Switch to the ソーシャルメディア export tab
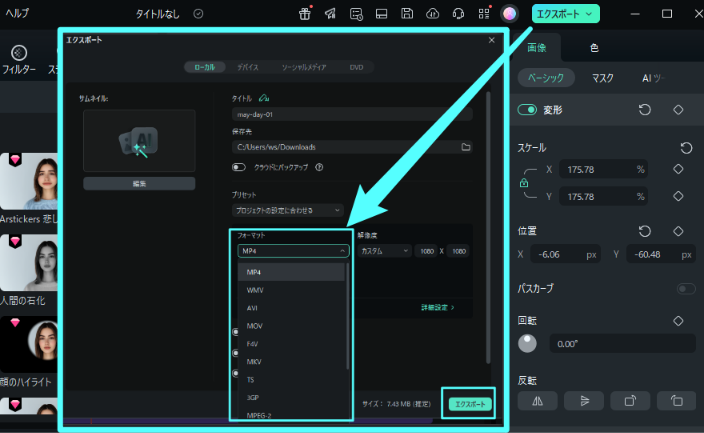 point(304,67)
